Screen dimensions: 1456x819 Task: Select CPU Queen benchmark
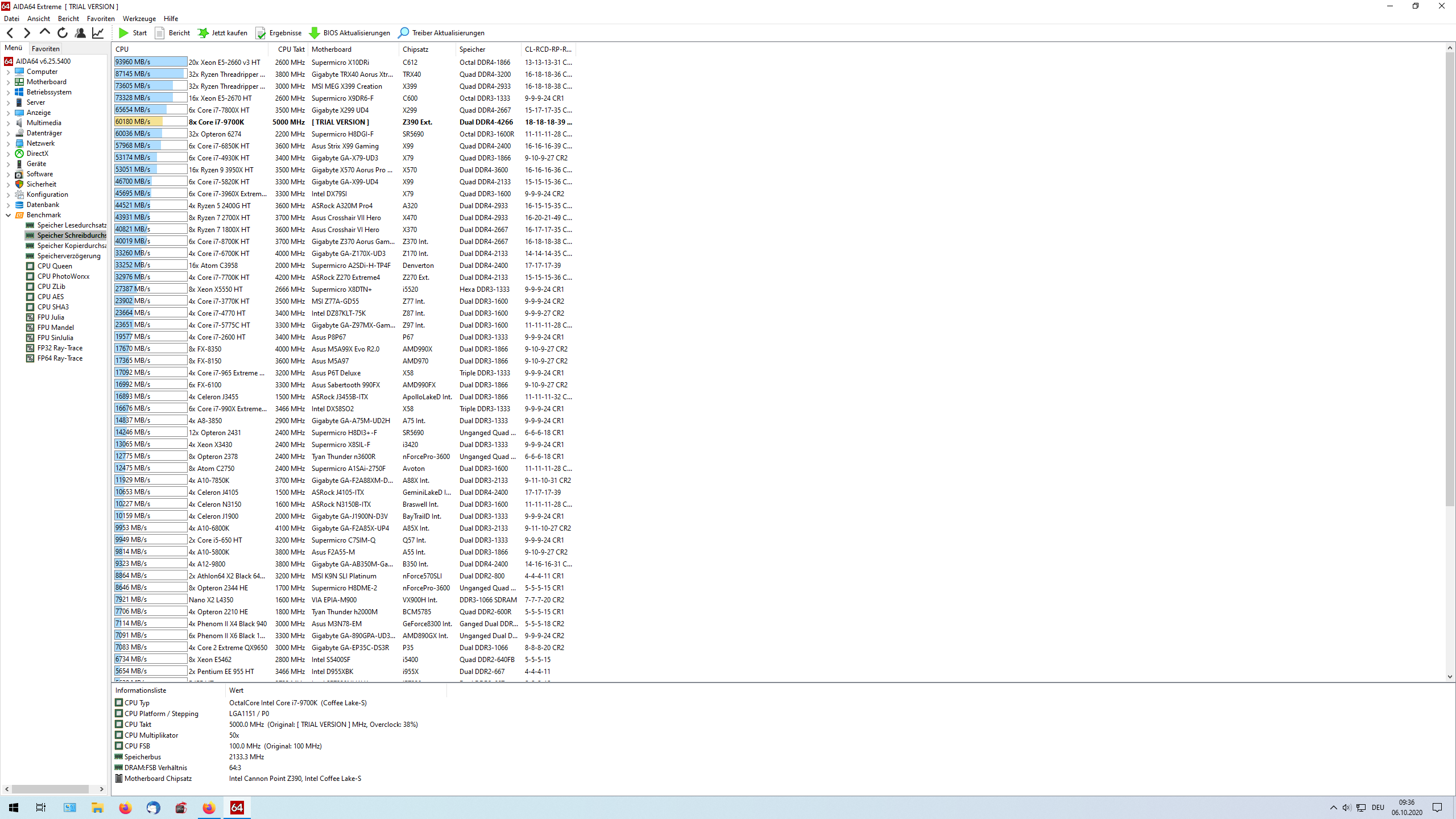click(55, 266)
